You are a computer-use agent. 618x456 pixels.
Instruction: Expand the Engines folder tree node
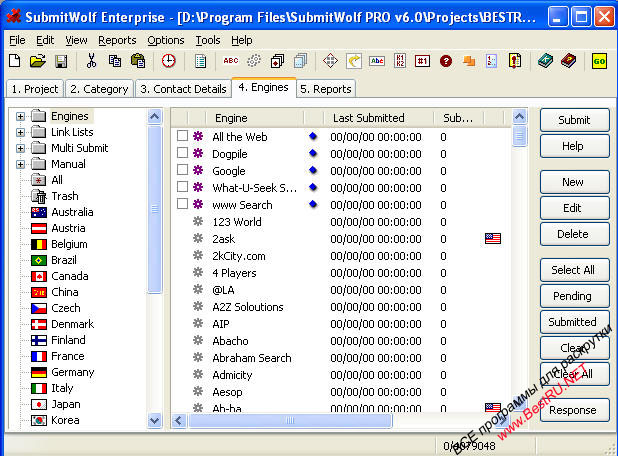[20, 116]
